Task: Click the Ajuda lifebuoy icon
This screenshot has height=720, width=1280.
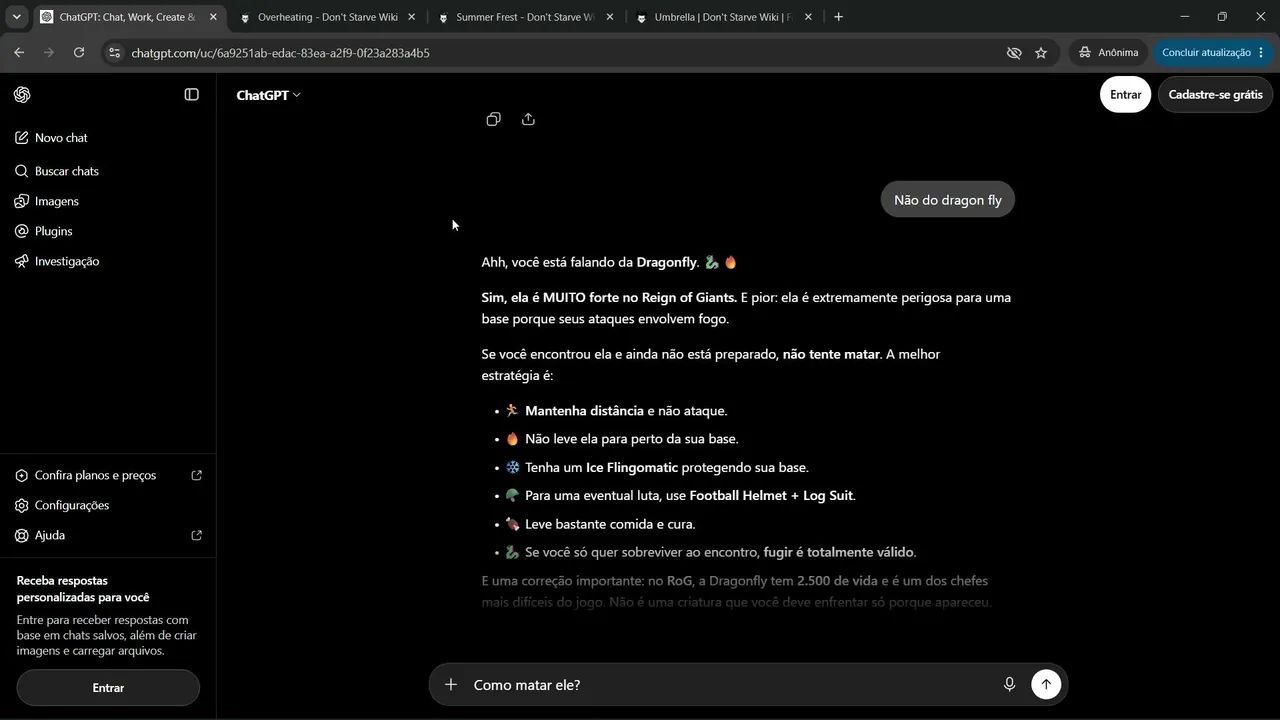Action: click(x=22, y=535)
